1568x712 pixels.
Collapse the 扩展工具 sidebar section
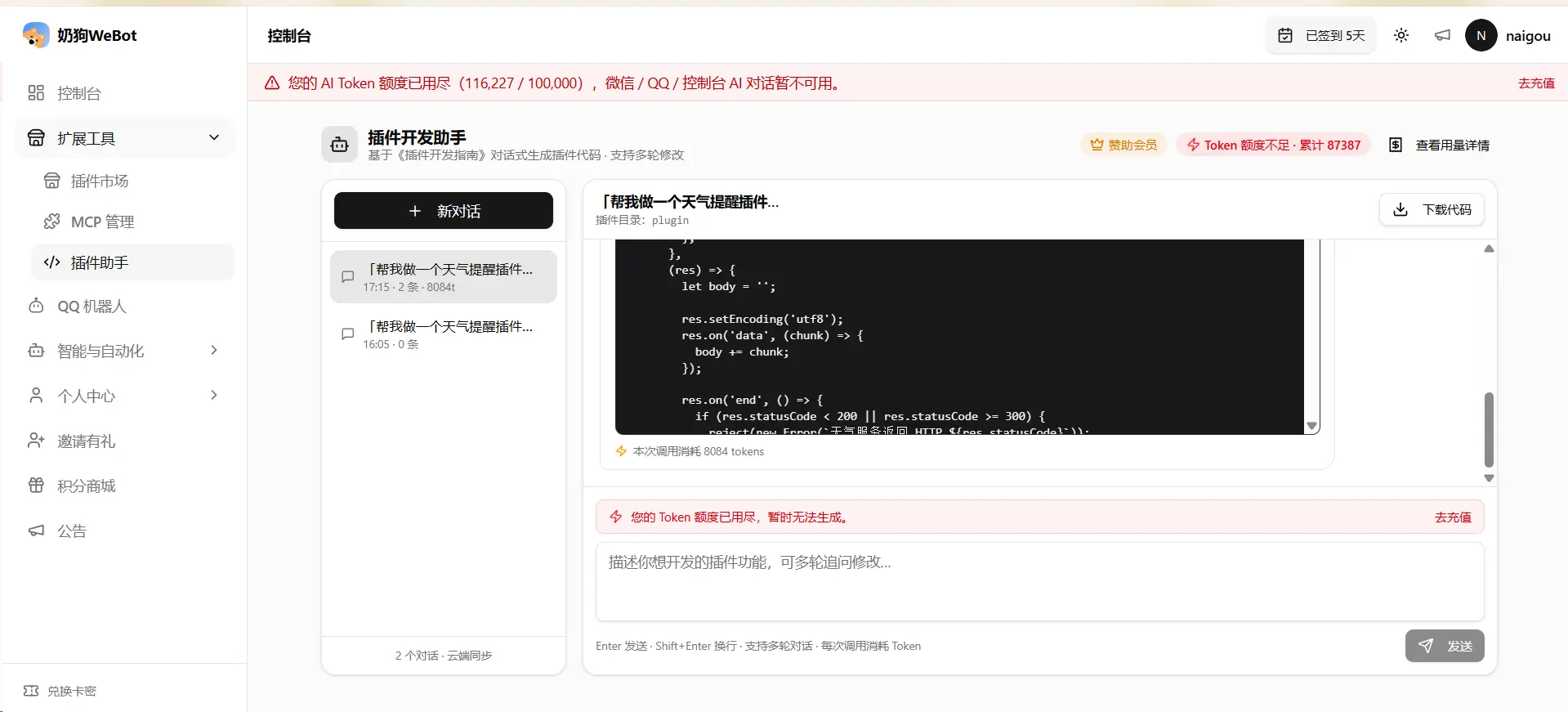[x=124, y=138]
